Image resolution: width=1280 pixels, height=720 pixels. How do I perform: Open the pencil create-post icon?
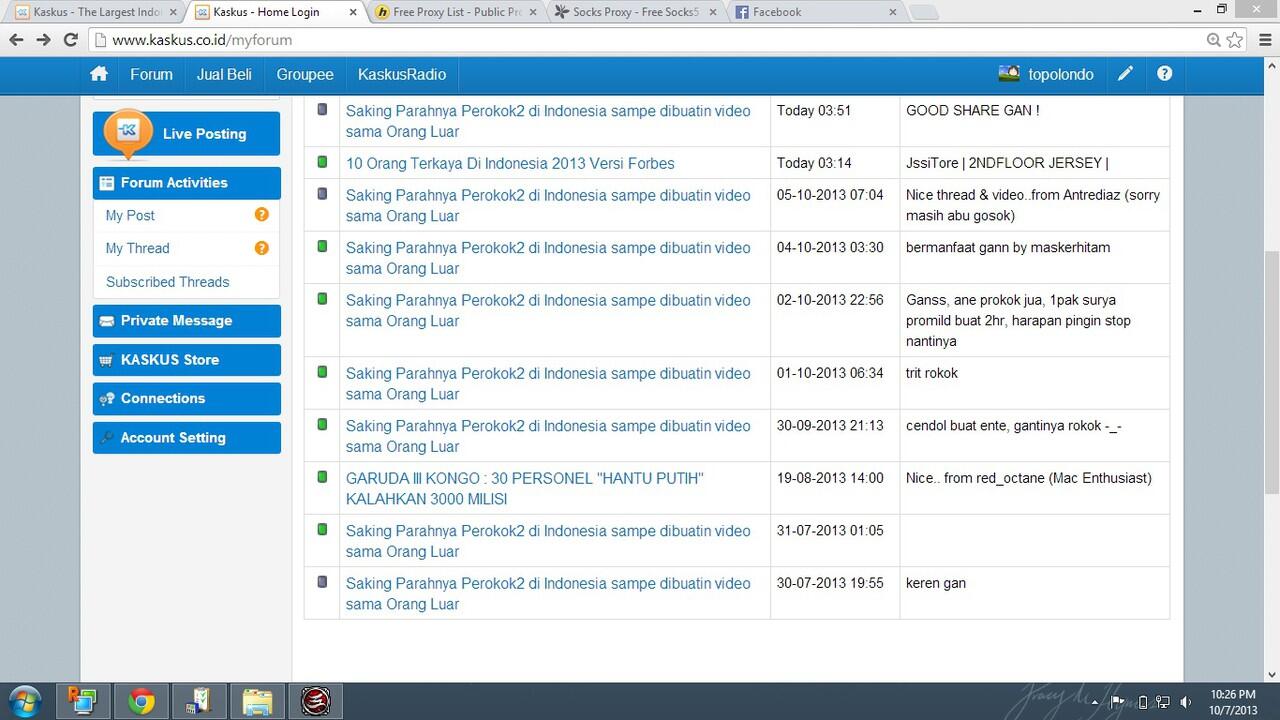pyautogui.click(x=1126, y=74)
